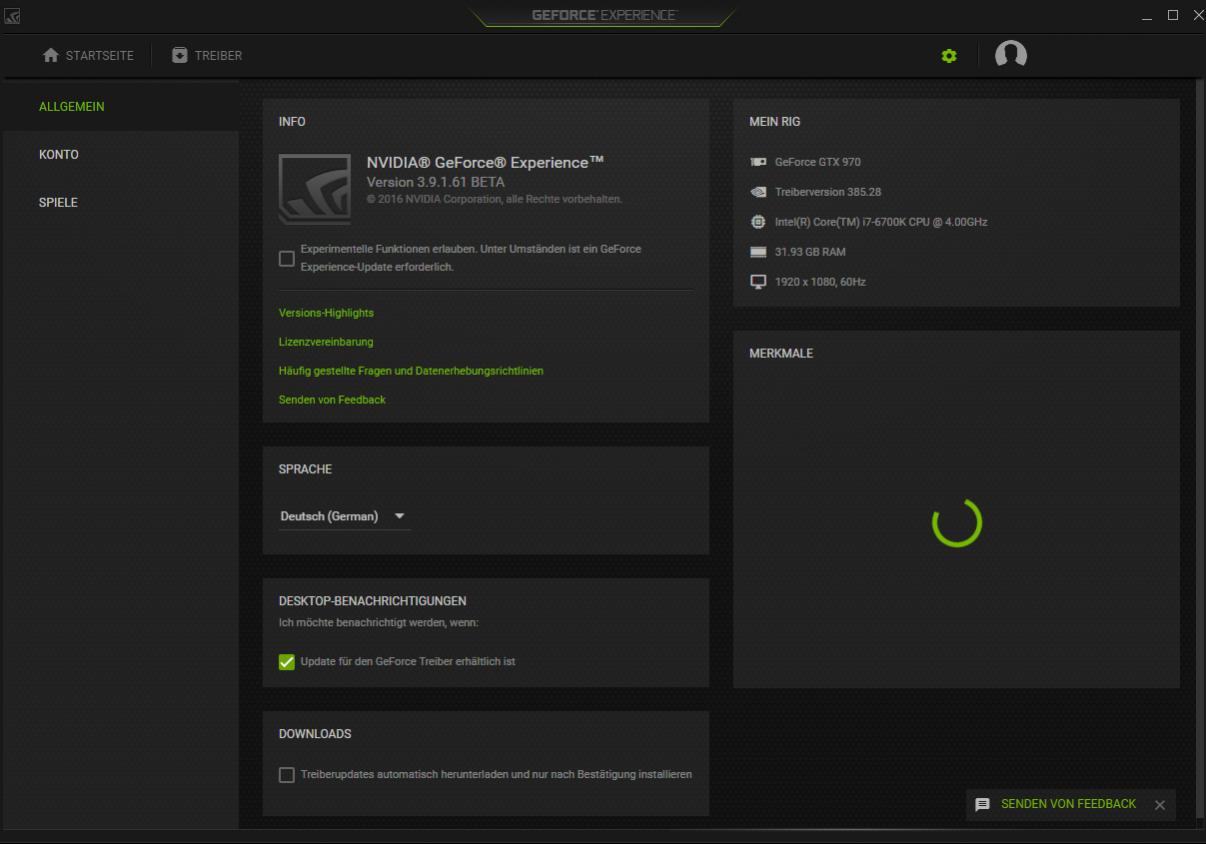Image resolution: width=1206 pixels, height=844 pixels.
Task: Open the settings gear icon
Action: click(949, 56)
